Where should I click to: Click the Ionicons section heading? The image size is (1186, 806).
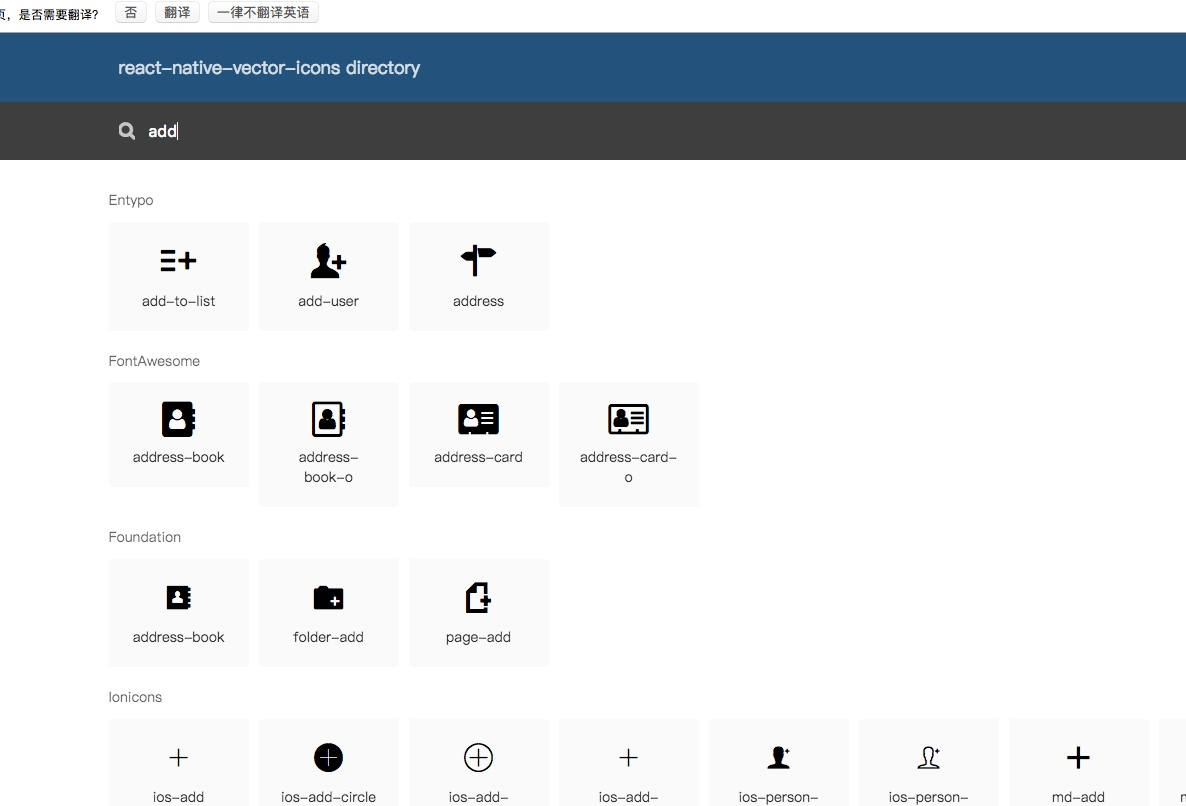click(135, 697)
